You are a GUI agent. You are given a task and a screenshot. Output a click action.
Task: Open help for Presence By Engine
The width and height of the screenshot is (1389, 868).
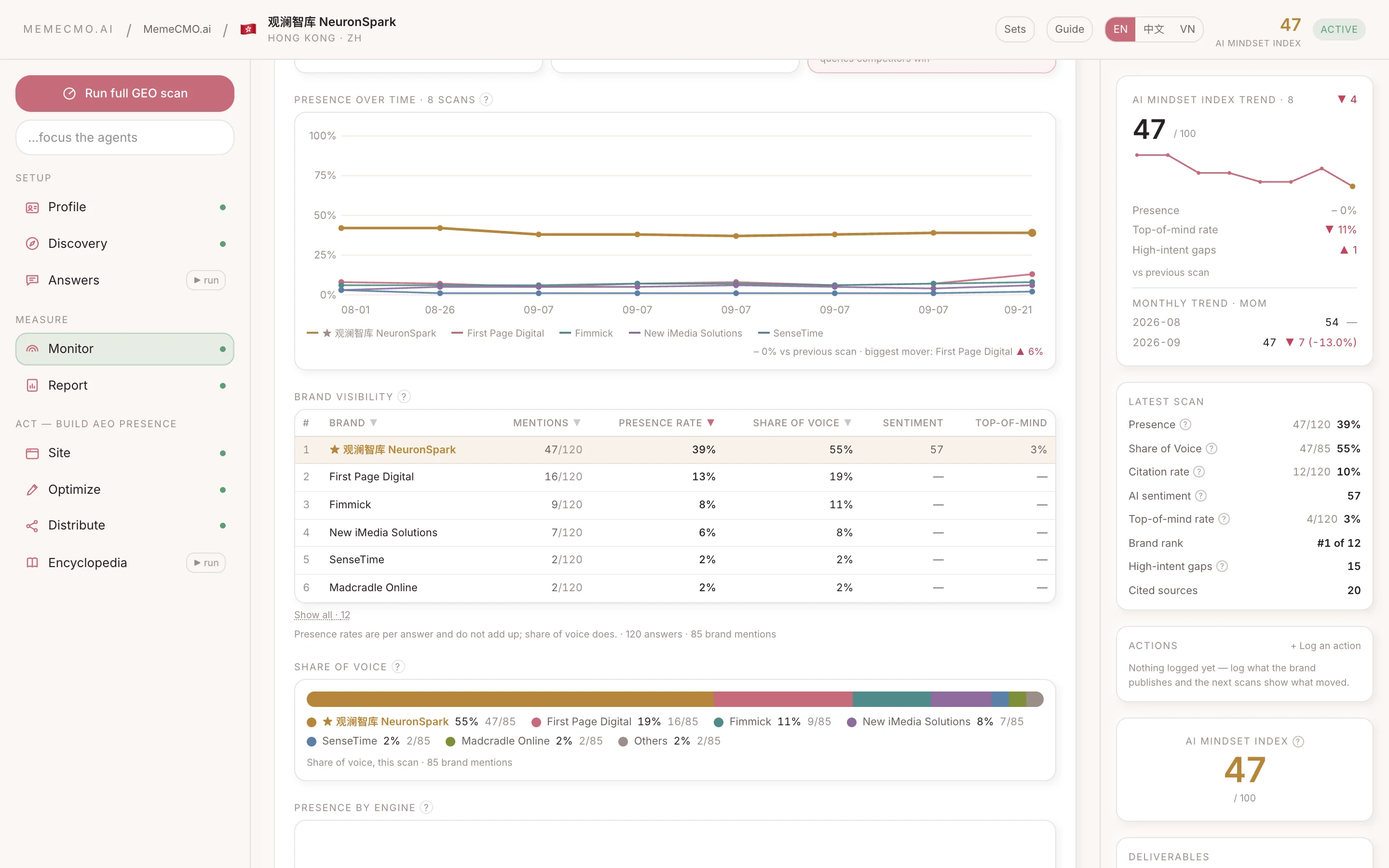pos(426,807)
